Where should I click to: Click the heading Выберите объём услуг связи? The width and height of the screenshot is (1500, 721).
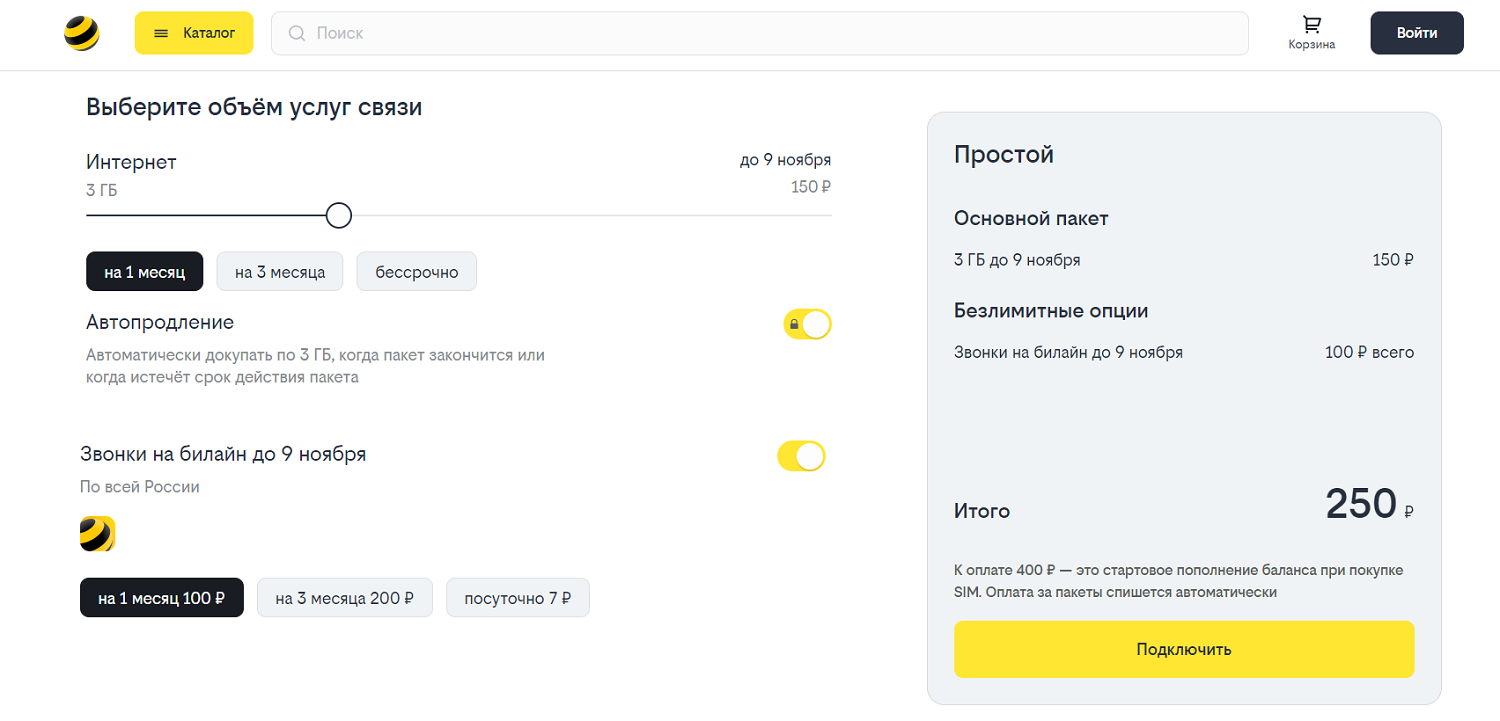[254, 107]
